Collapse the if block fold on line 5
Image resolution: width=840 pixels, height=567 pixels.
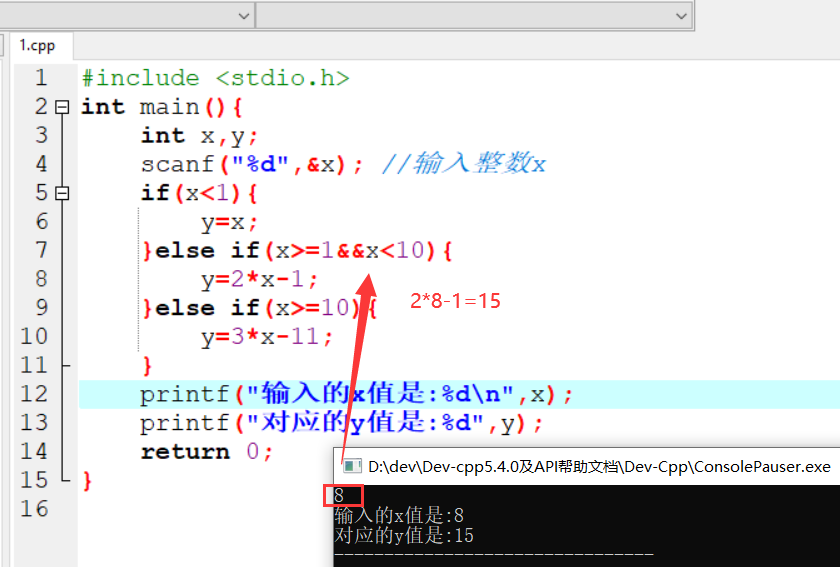pyautogui.click(x=63, y=193)
